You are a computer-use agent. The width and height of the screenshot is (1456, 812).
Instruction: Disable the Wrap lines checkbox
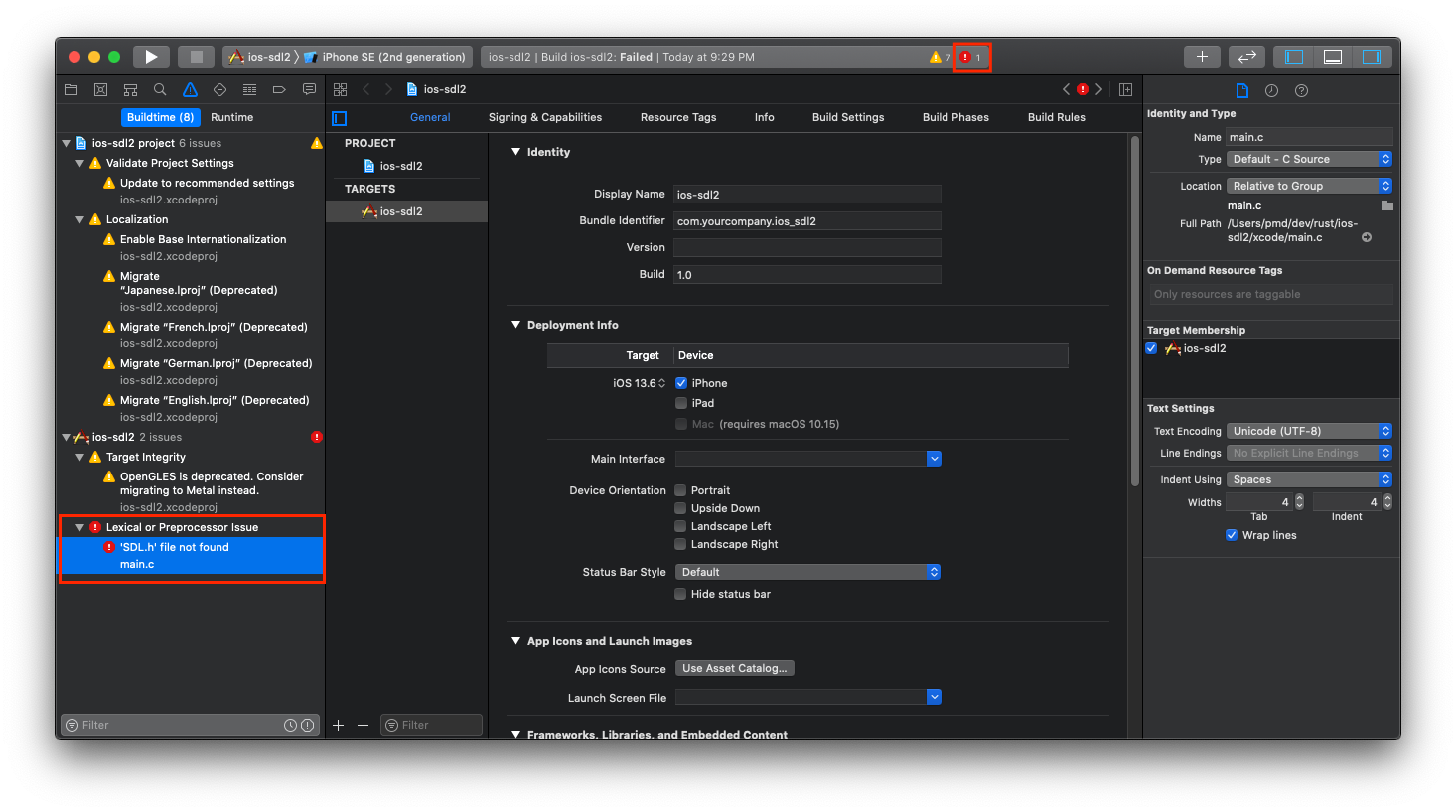pyautogui.click(x=1232, y=535)
